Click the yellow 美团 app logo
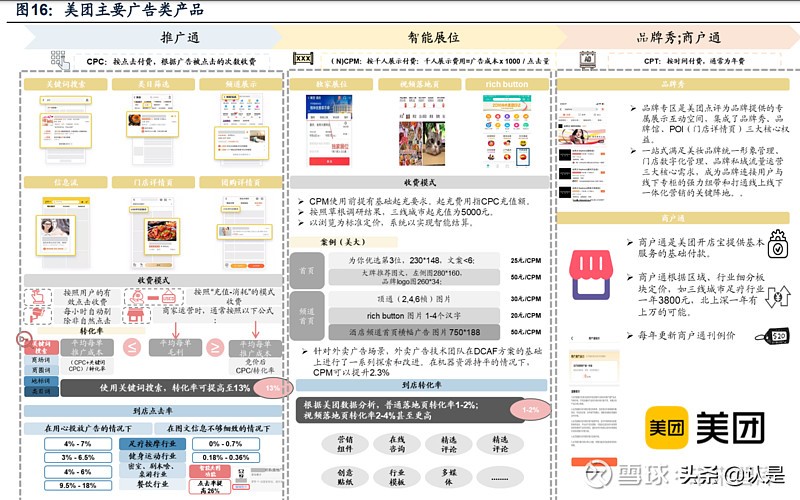The height and width of the screenshot is (500, 800). coord(666,428)
